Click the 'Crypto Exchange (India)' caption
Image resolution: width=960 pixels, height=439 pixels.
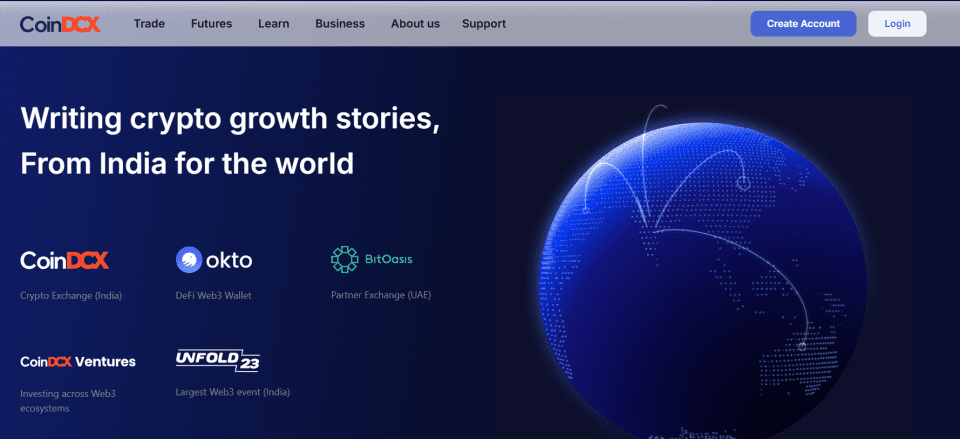coord(71,296)
